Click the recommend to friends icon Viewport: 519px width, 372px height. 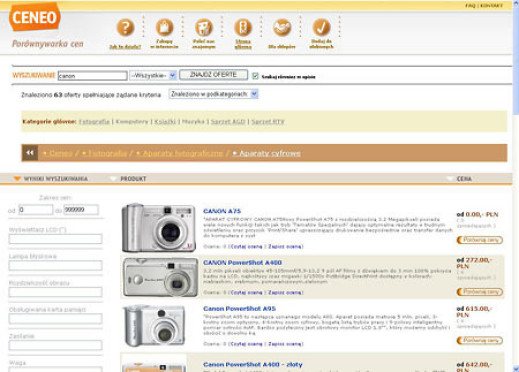204,27
